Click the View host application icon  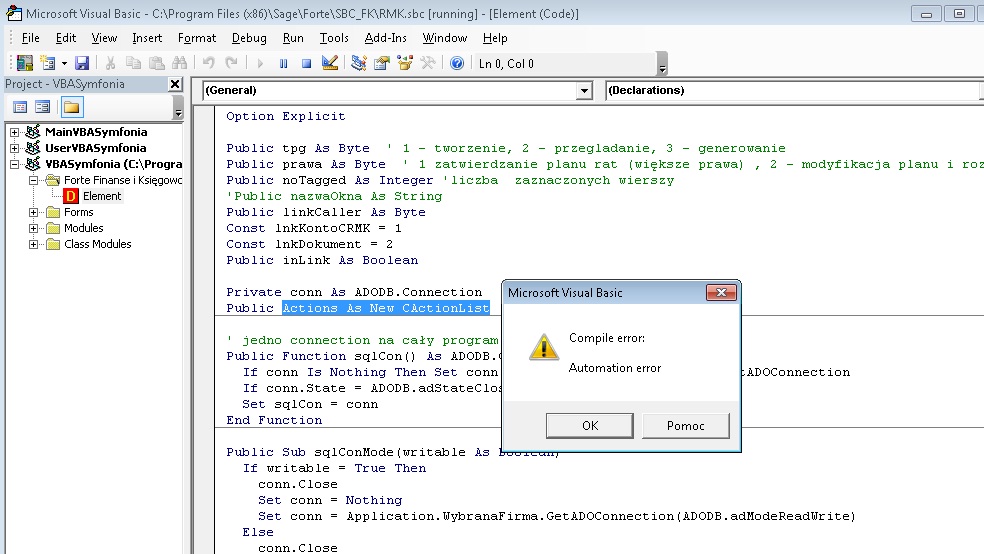pyautogui.click(x=24, y=63)
